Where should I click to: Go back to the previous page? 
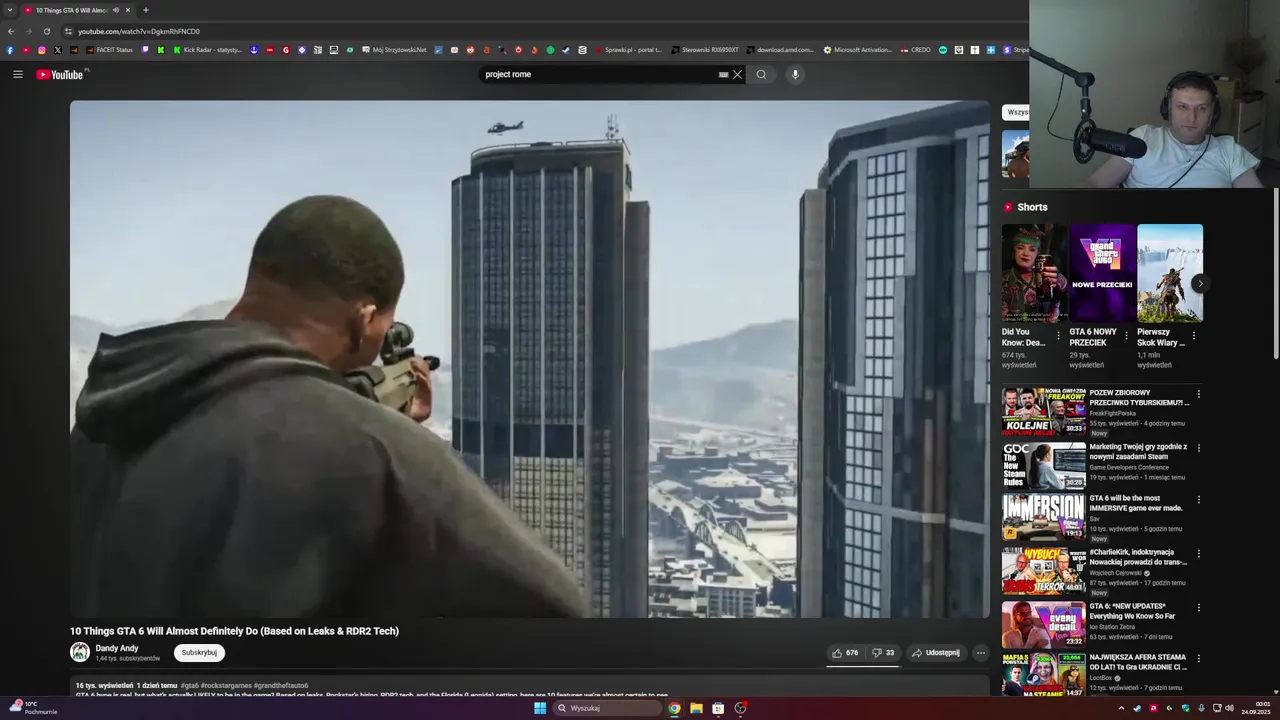click(11, 31)
